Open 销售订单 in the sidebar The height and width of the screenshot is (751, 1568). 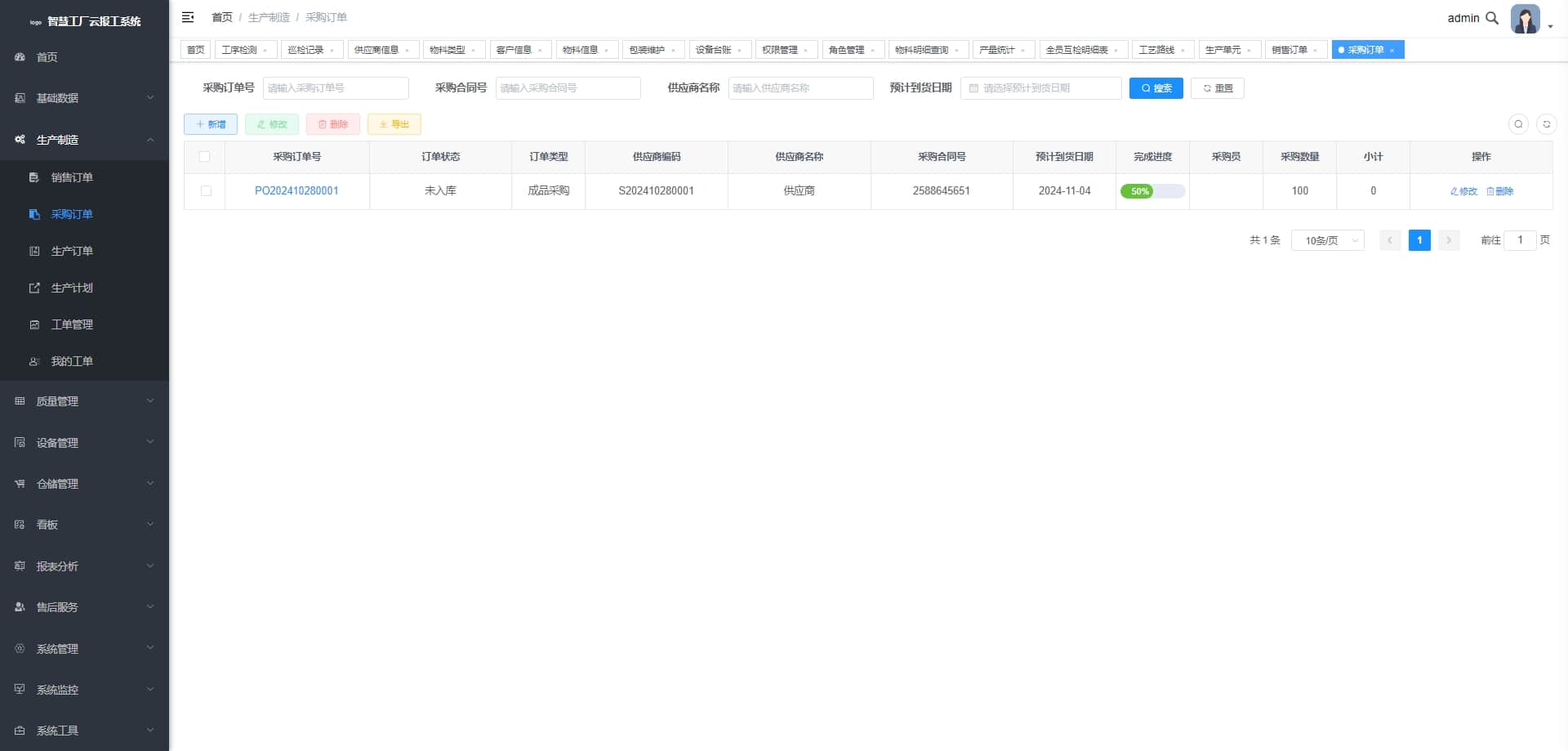pos(85,177)
